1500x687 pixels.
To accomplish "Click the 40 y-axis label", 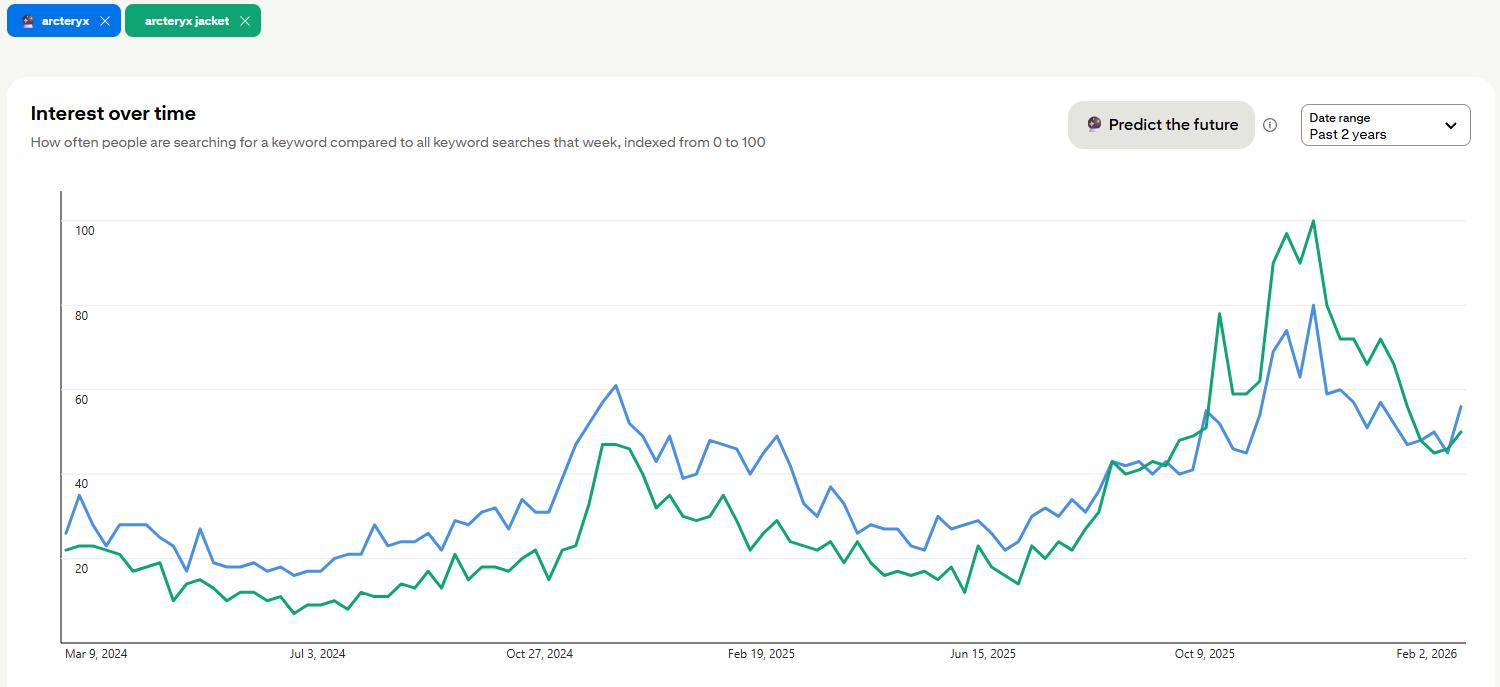I will click(82, 484).
